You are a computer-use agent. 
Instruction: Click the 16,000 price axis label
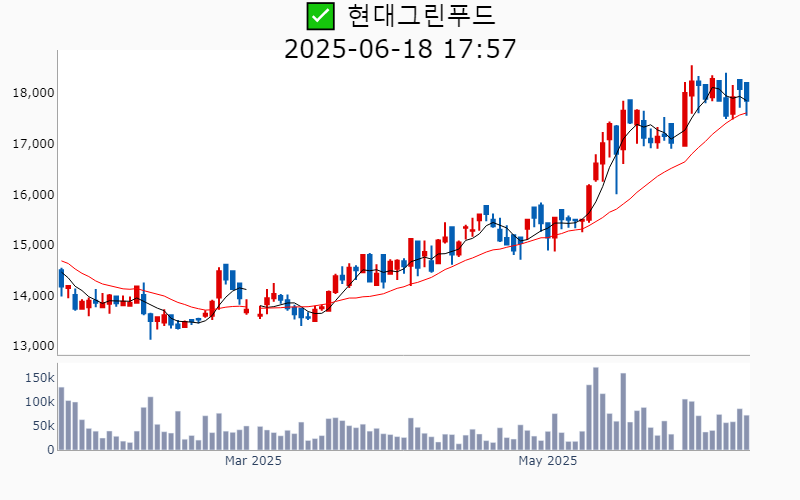pyautogui.click(x=34, y=195)
